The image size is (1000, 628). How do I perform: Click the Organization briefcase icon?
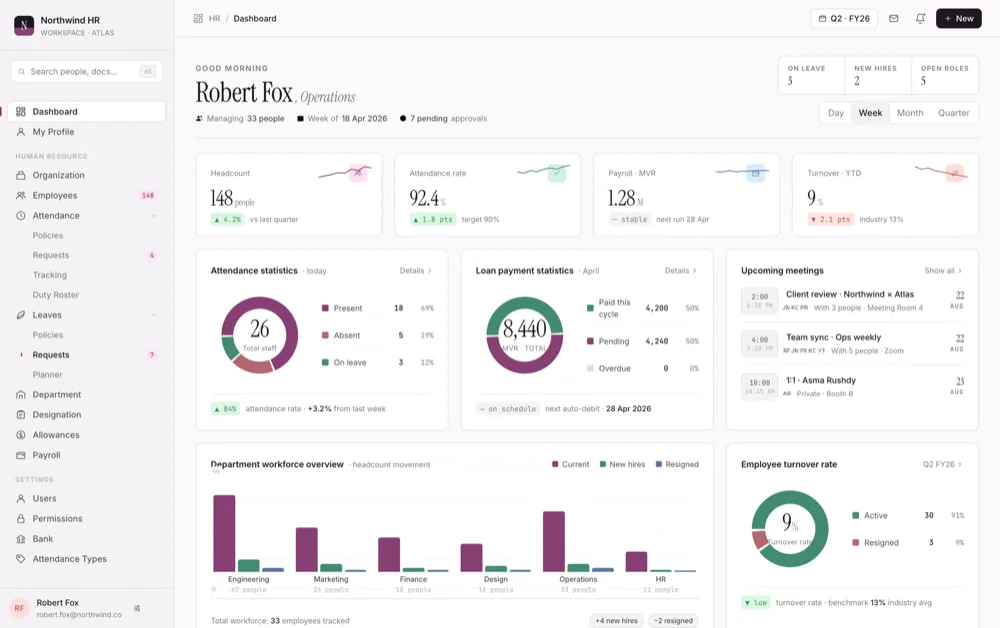(x=21, y=175)
